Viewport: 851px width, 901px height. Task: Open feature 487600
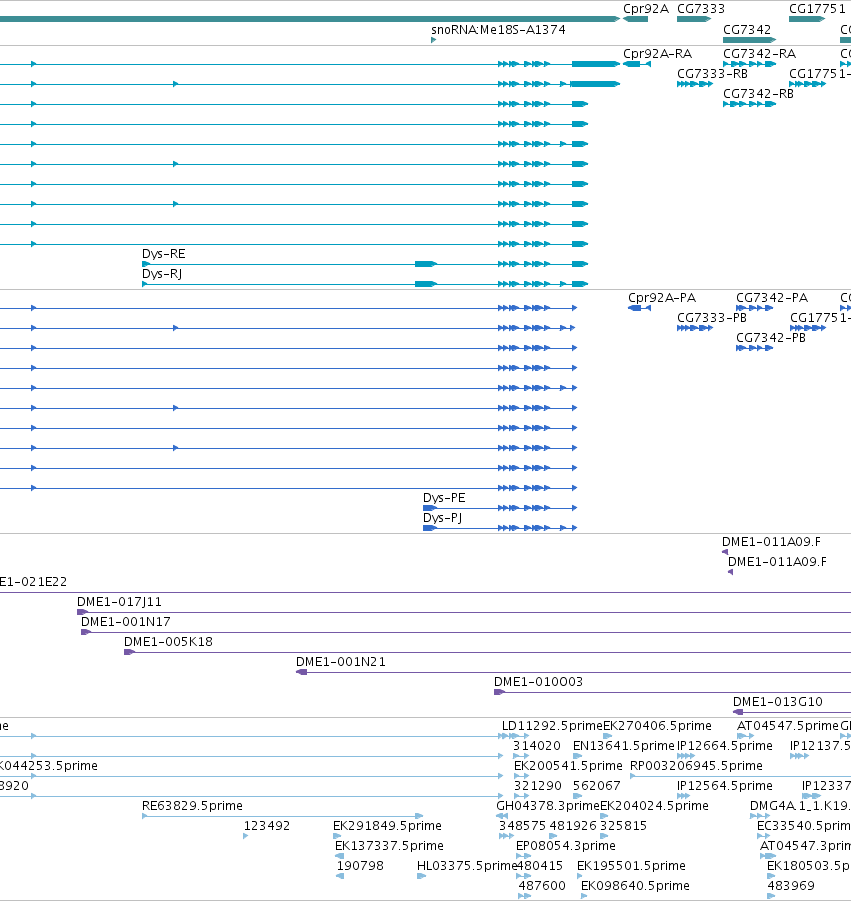coord(542,885)
